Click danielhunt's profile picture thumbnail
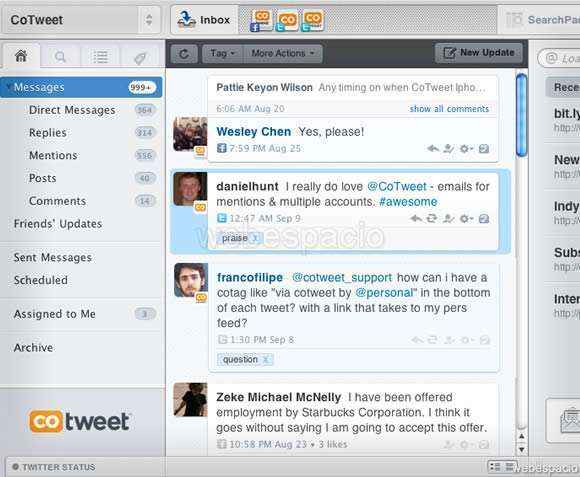 (190, 189)
